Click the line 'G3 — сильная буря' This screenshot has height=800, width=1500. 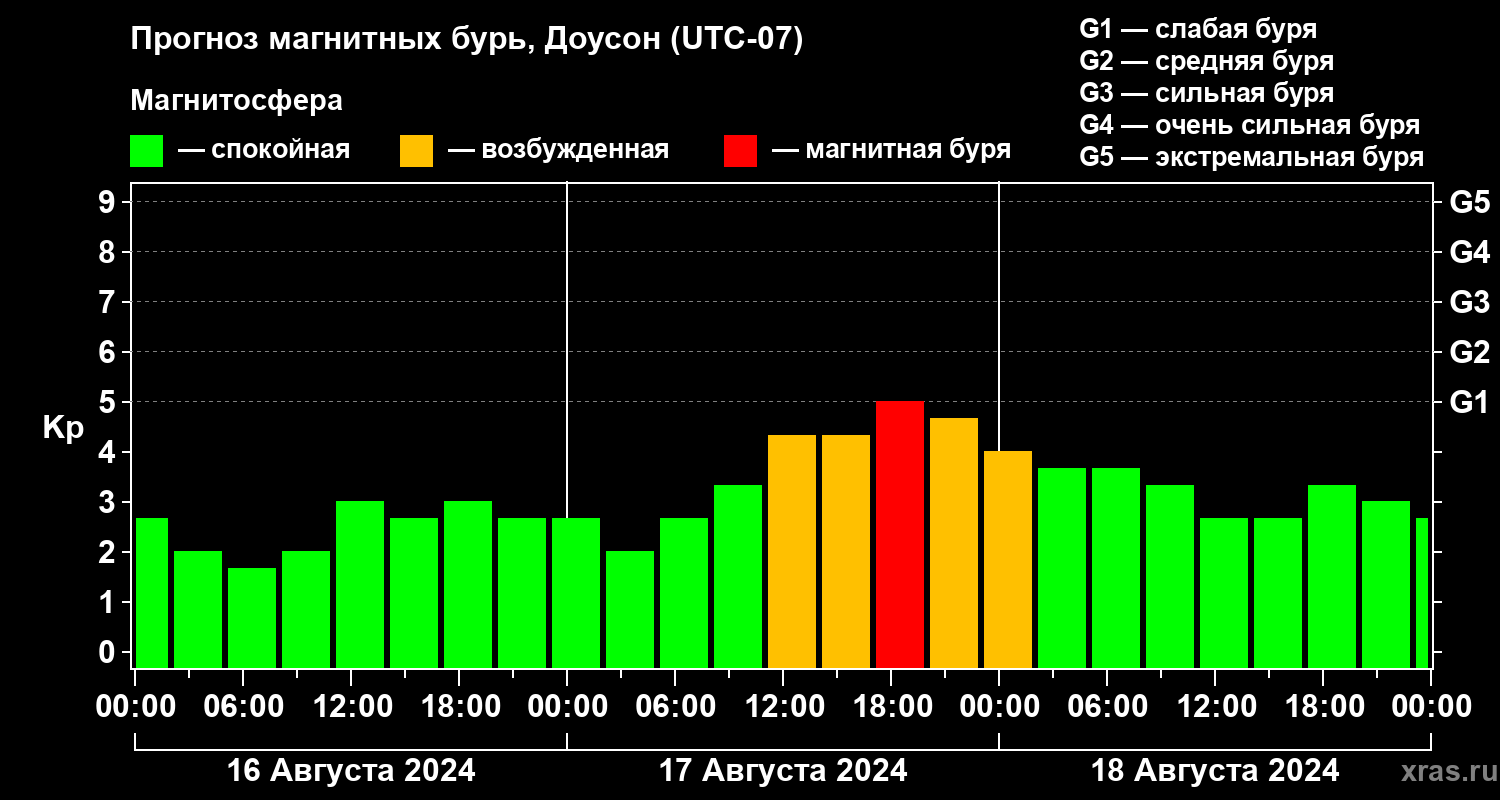[x=1206, y=93]
